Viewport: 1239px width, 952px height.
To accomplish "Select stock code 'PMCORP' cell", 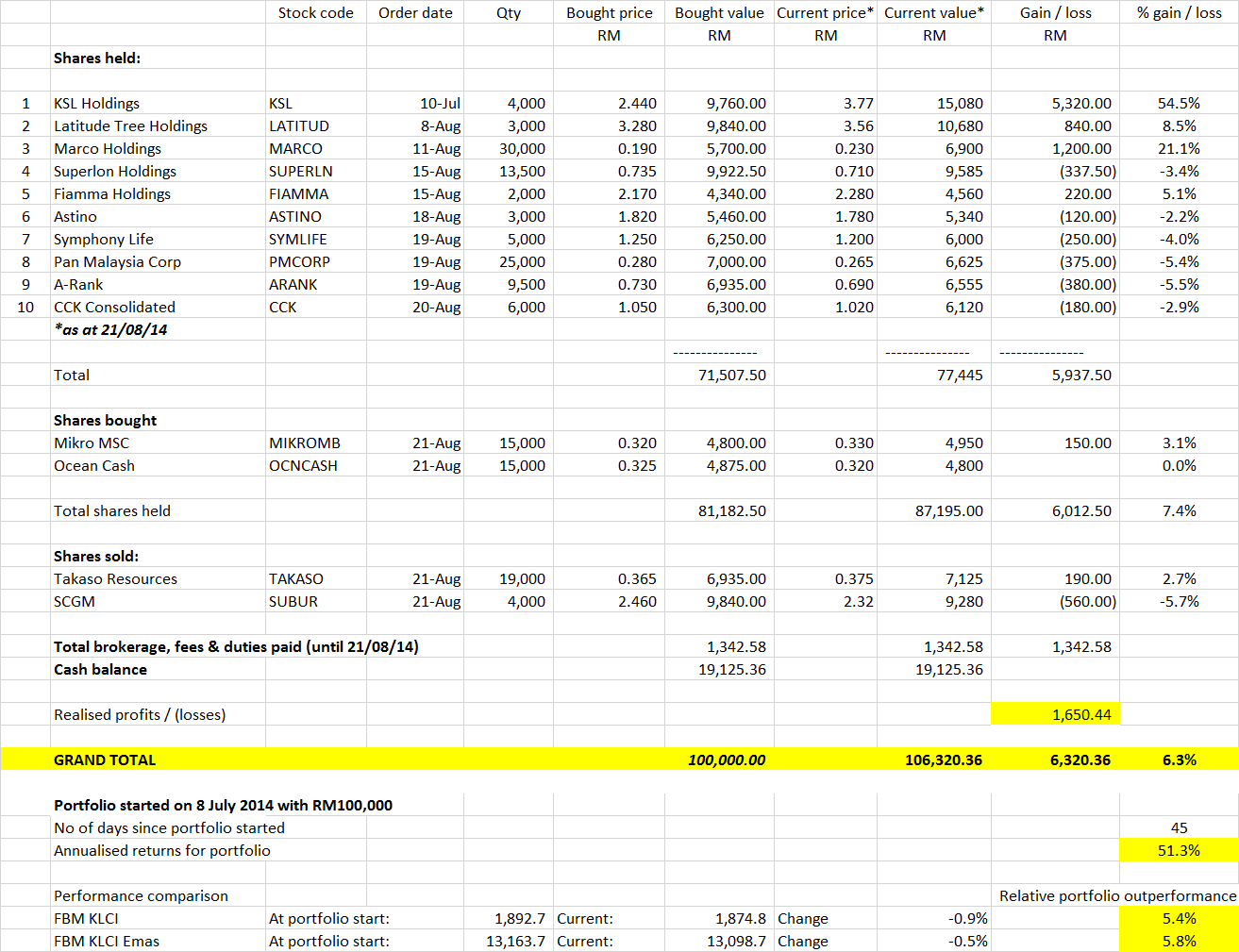I will pos(316,261).
